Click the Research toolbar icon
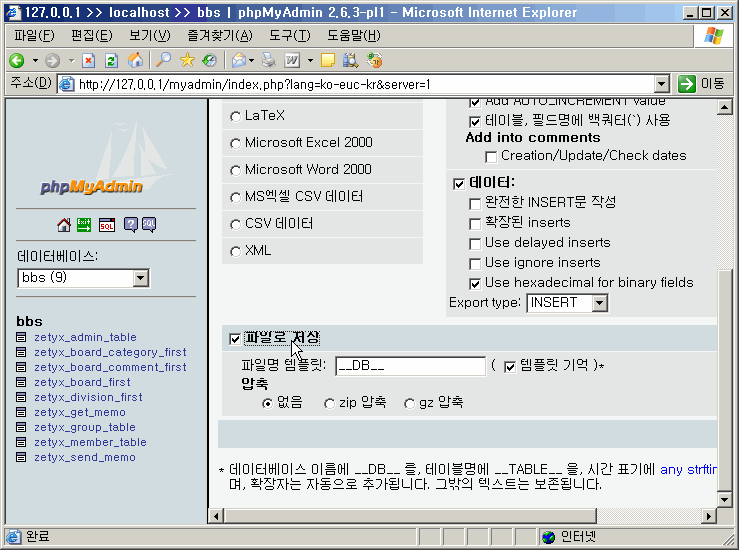Viewport: 739px width, 550px height. pos(350,60)
